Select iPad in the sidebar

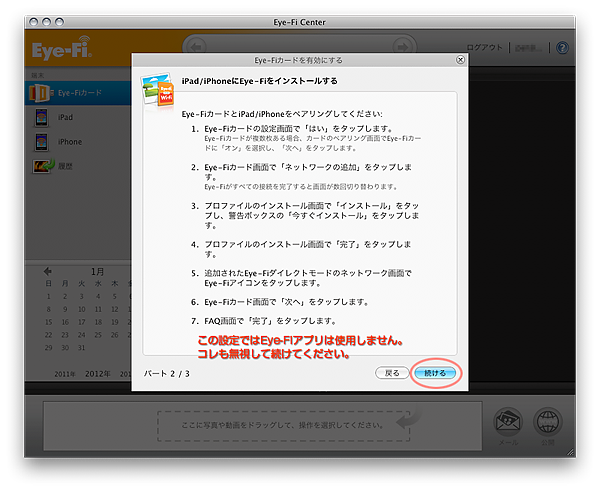coord(78,117)
